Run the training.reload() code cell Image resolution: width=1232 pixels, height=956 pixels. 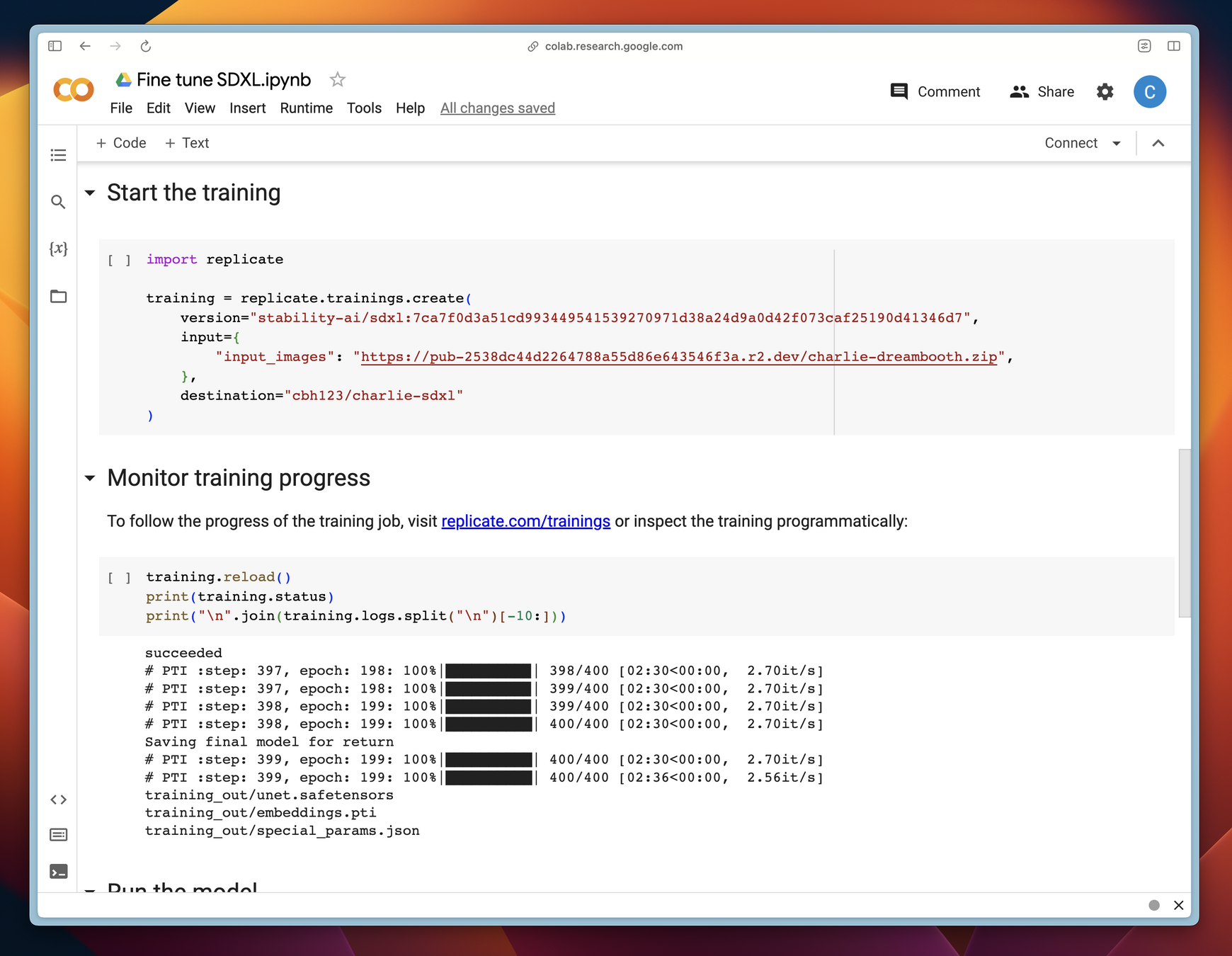click(120, 578)
